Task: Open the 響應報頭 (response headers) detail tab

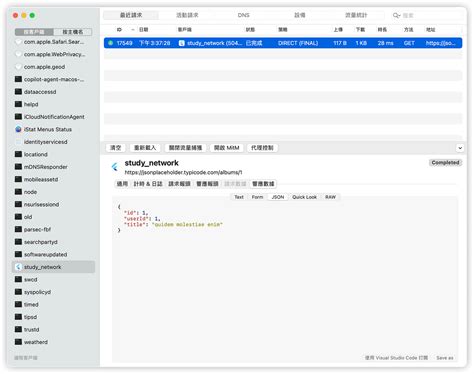Action: (207, 184)
